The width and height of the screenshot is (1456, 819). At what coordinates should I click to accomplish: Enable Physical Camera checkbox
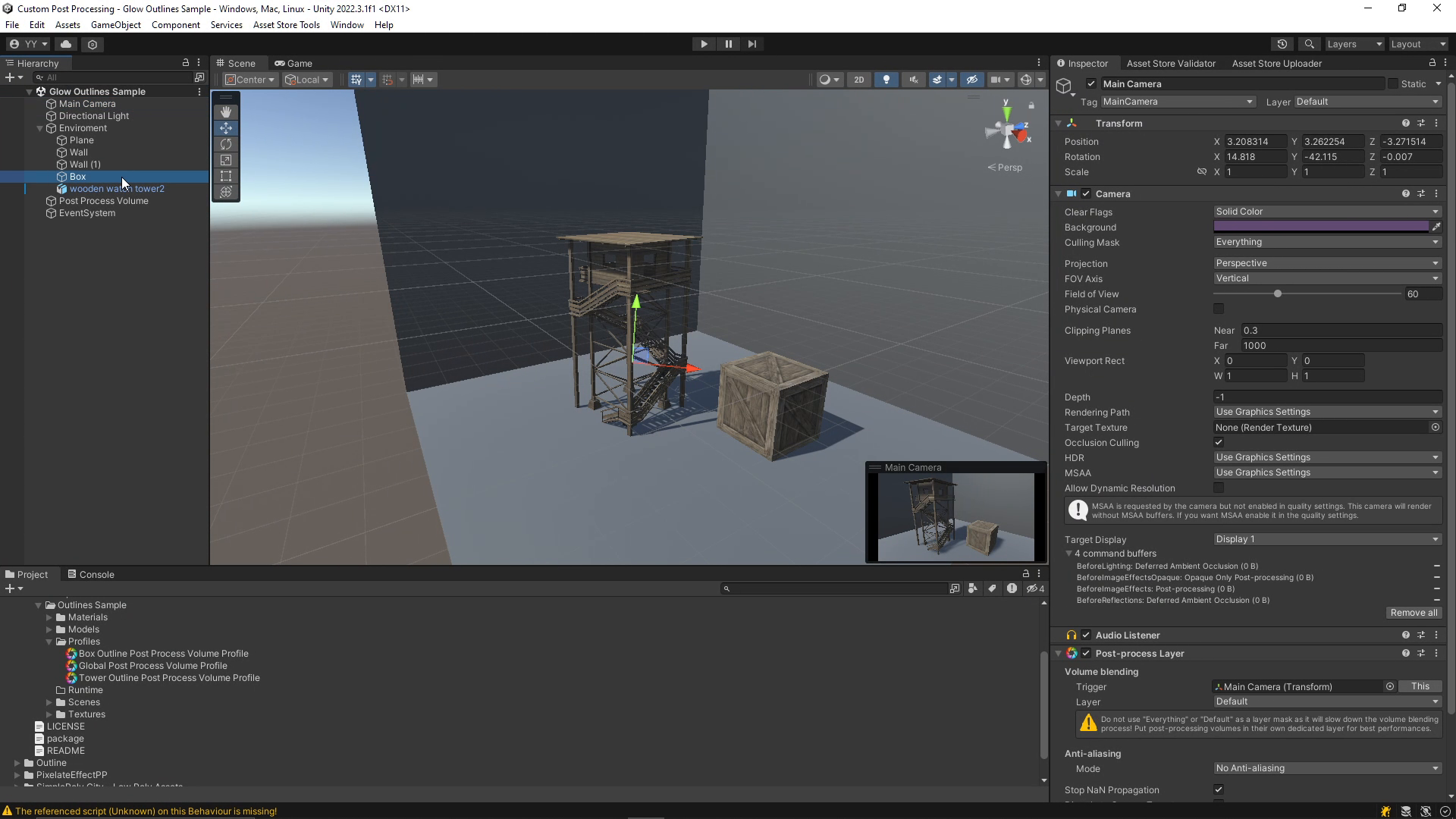(1219, 309)
